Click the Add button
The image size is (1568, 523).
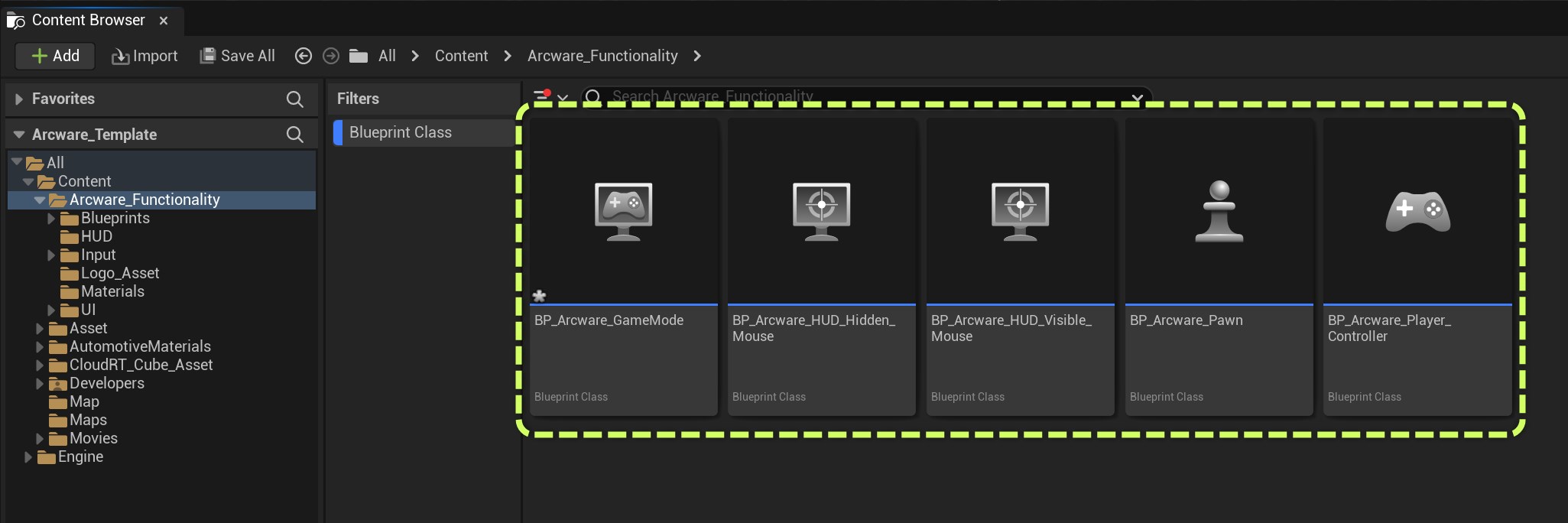click(55, 56)
